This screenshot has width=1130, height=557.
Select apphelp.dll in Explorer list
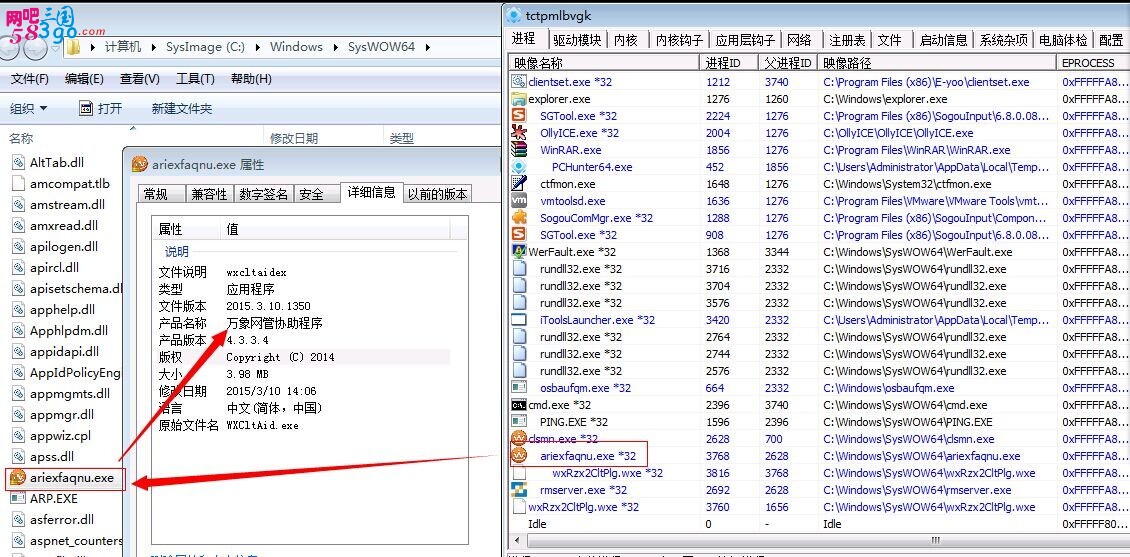(64, 310)
